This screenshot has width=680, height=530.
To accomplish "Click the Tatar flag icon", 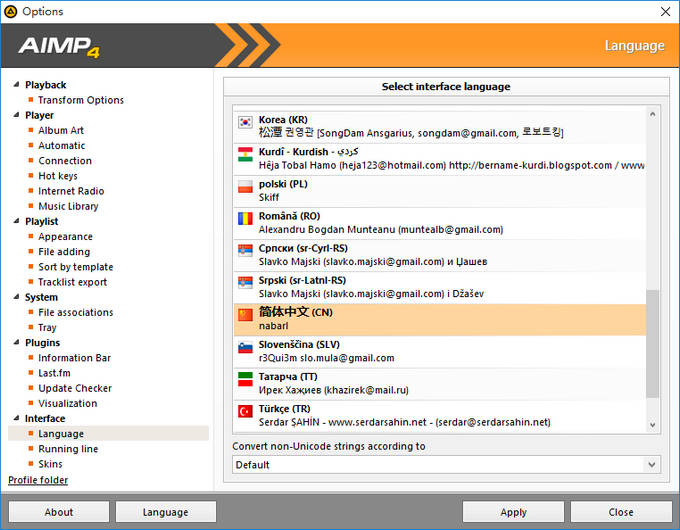I will click(x=245, y=379).
